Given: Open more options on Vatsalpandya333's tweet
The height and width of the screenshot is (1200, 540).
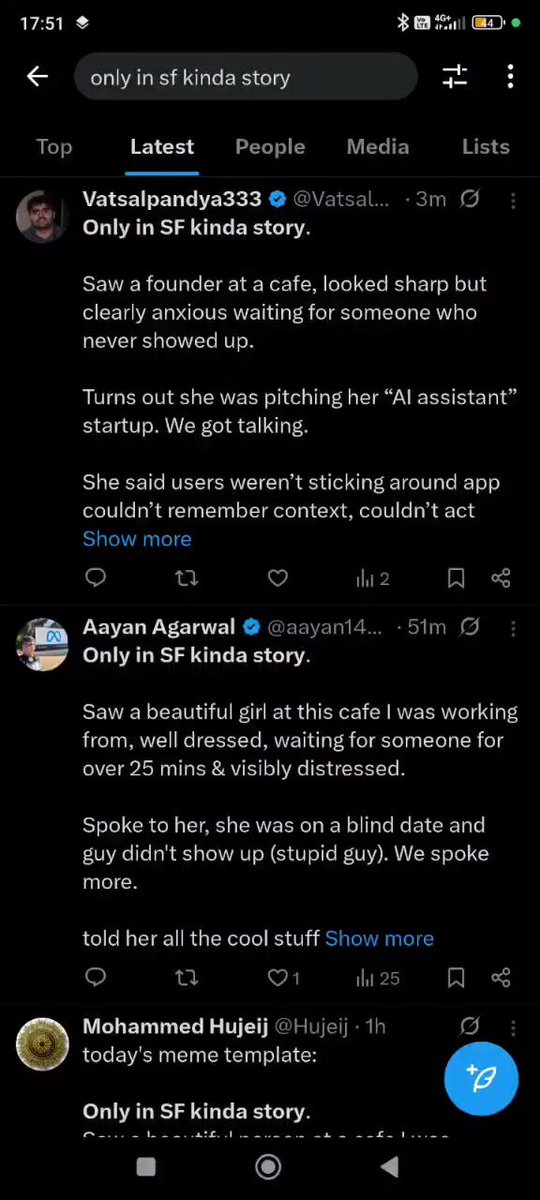Looking at the screenshot, I should (x=513, y=200).
